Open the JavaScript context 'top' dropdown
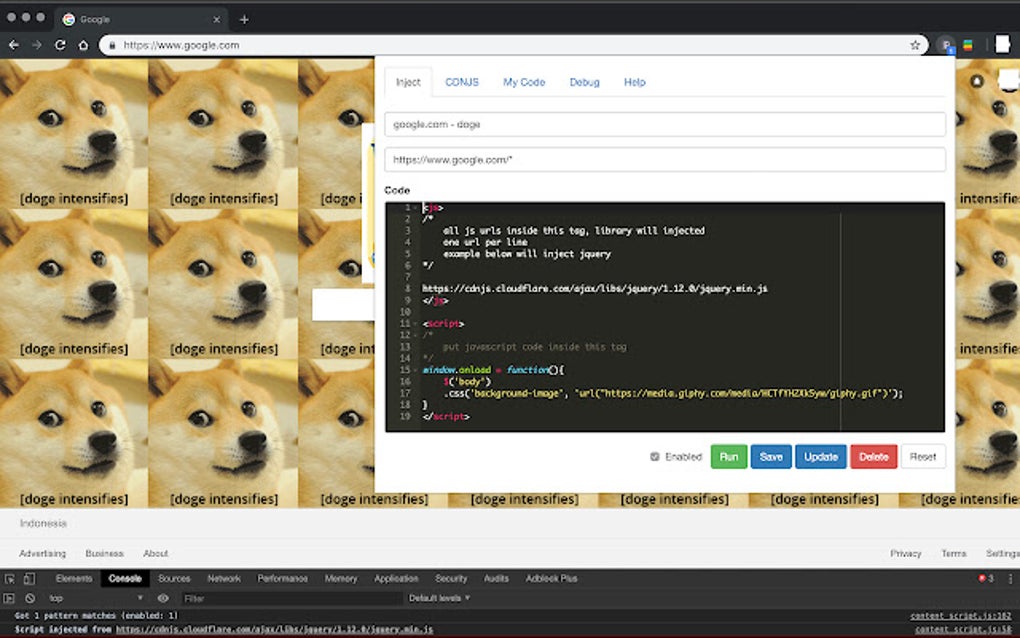 point(96,598)
